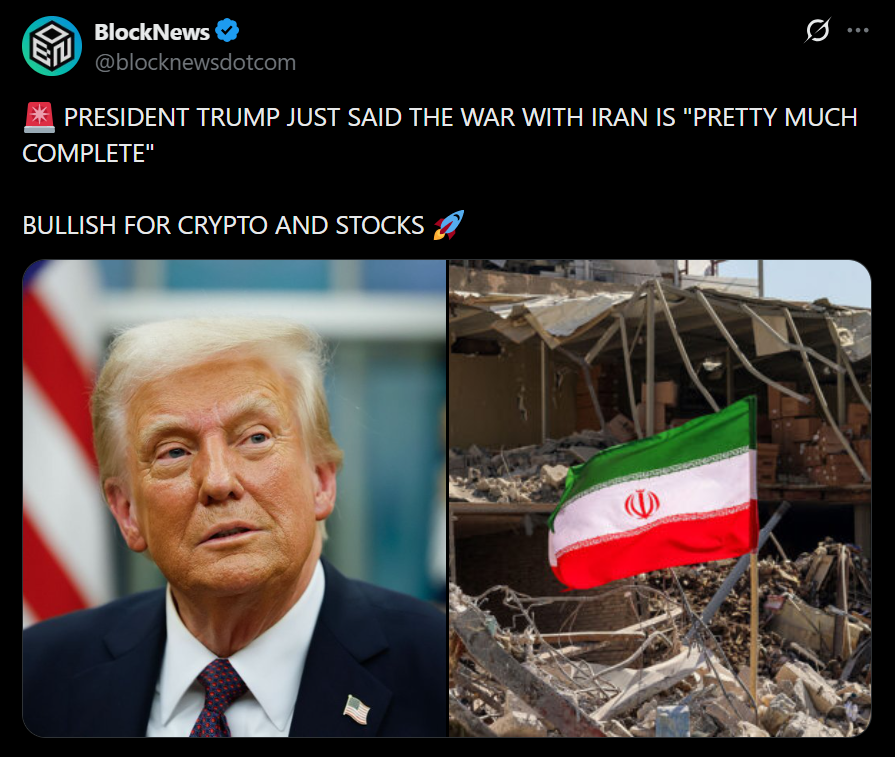Click the lapel flag pin in photo

click(x=356, y=708)
